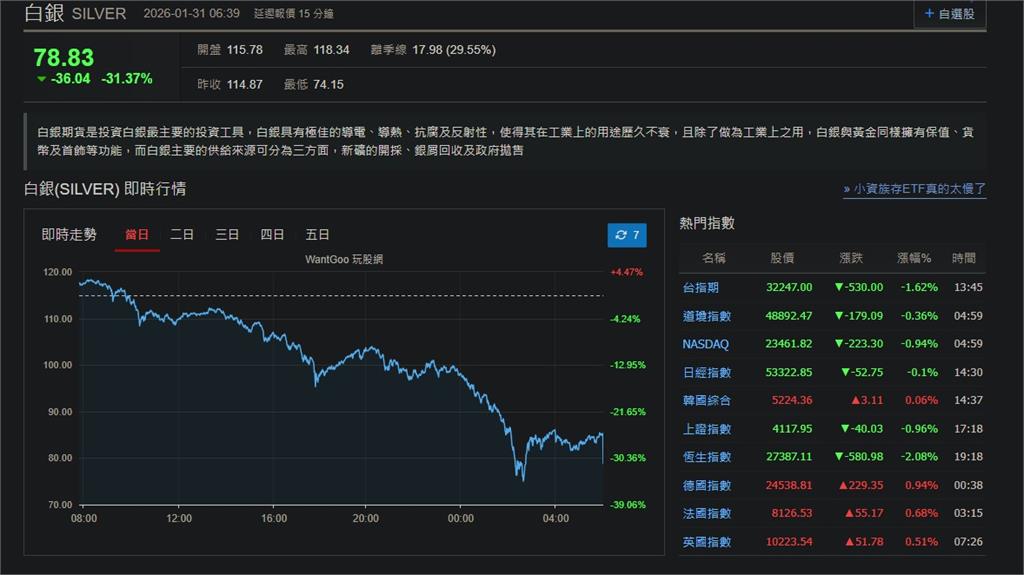This screenshot has width=1024, height=575.
Task: Click the 韓國綜合 price 5224.36
Action: tap(792, 401)
